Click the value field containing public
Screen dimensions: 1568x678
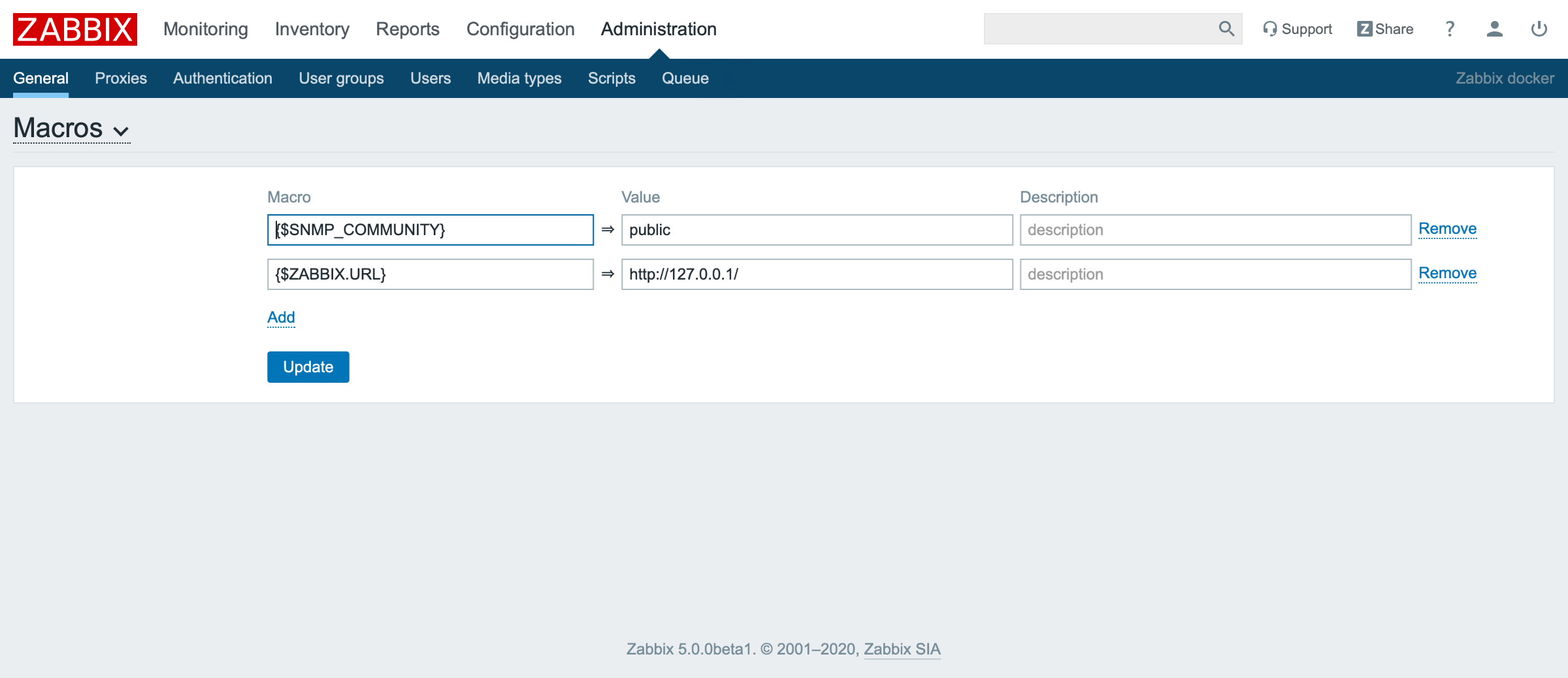point(817,230)
